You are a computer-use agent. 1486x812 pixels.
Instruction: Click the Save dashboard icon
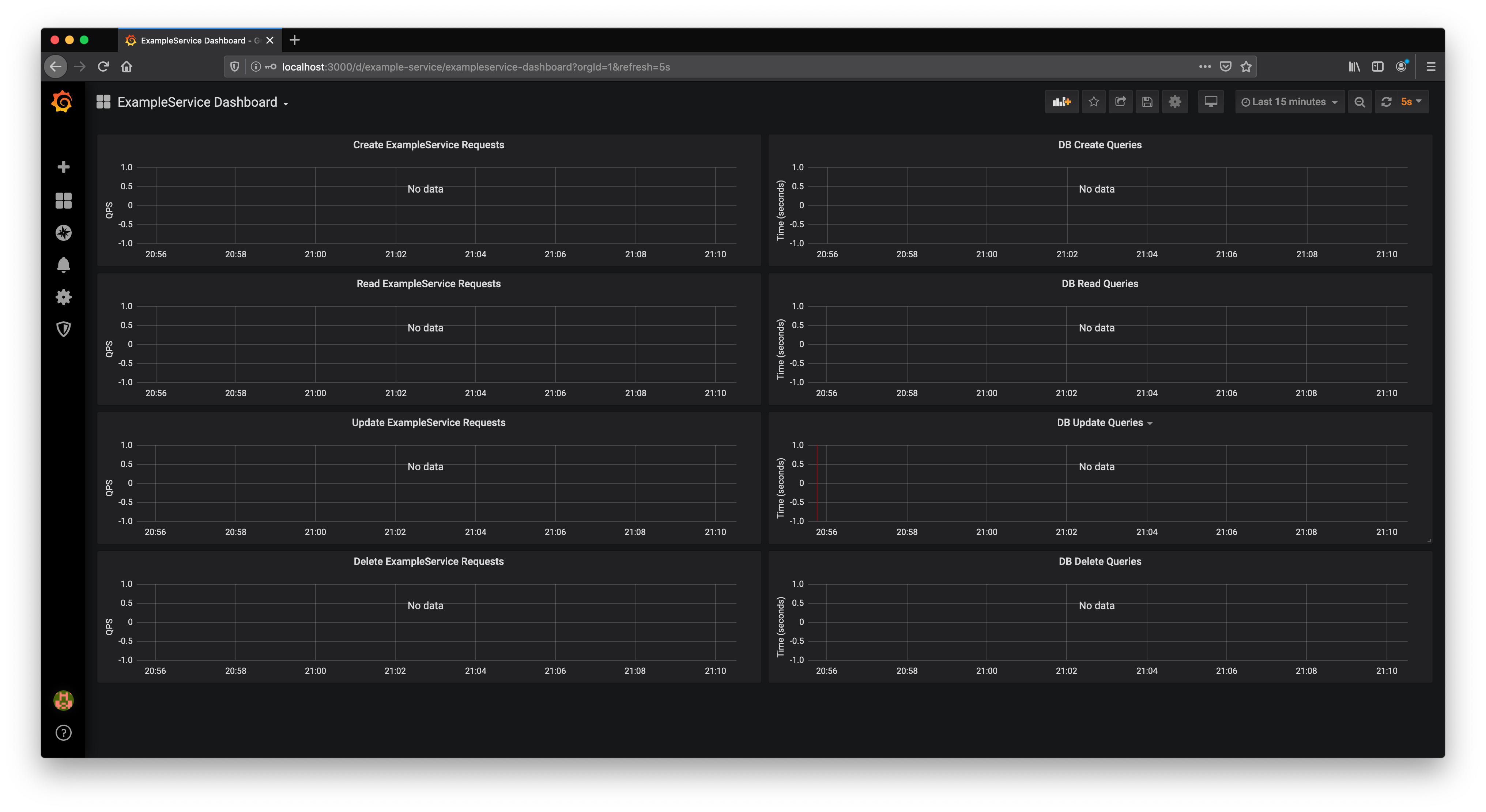tap(1147, 102)
